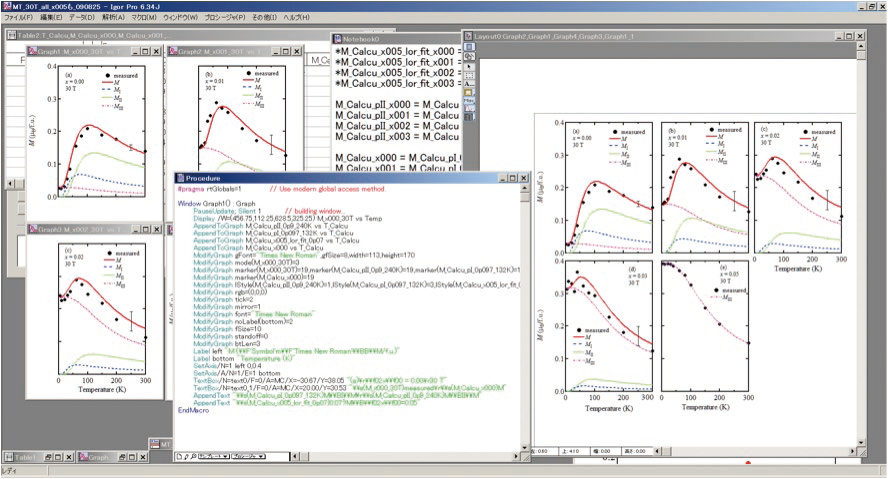Click Layout status field showing 上: 41.0
Image resolution: width=888 pixels, height=479 pixels.
tap(574, 451)
